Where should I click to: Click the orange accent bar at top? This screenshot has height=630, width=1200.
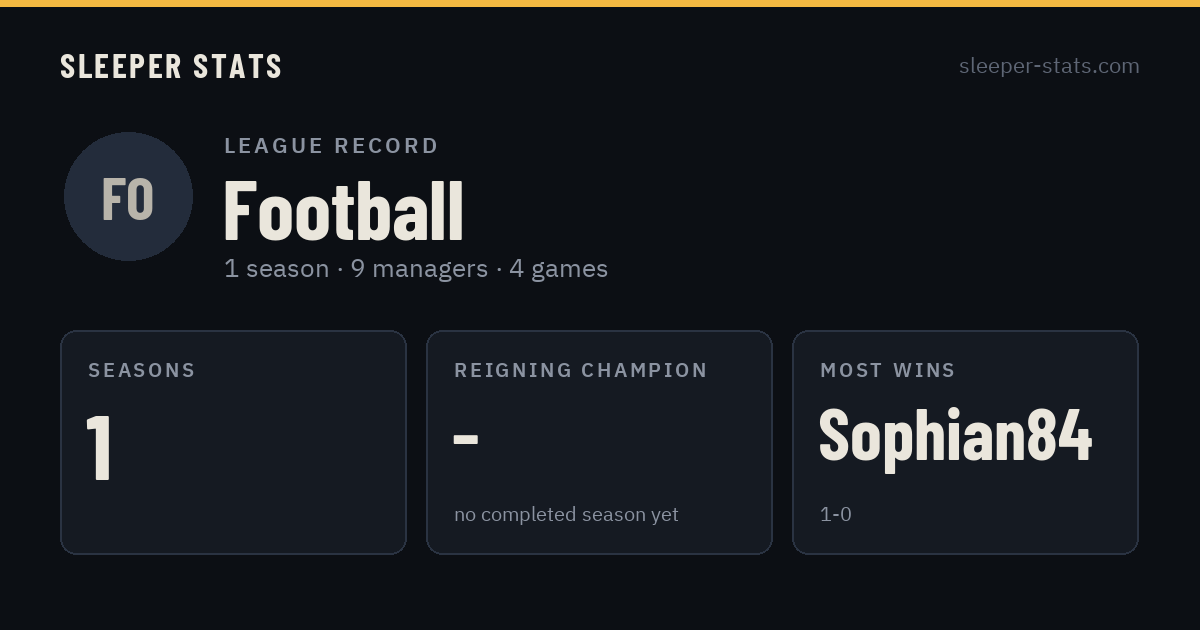pos(600,3)
